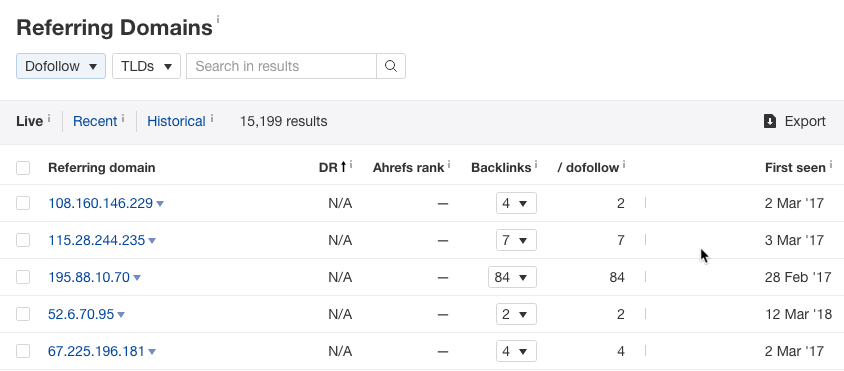Viewport: 844px width, 371px height.
Task: Expand the 84 backlinks dropdown
Action: pos(512,277)
